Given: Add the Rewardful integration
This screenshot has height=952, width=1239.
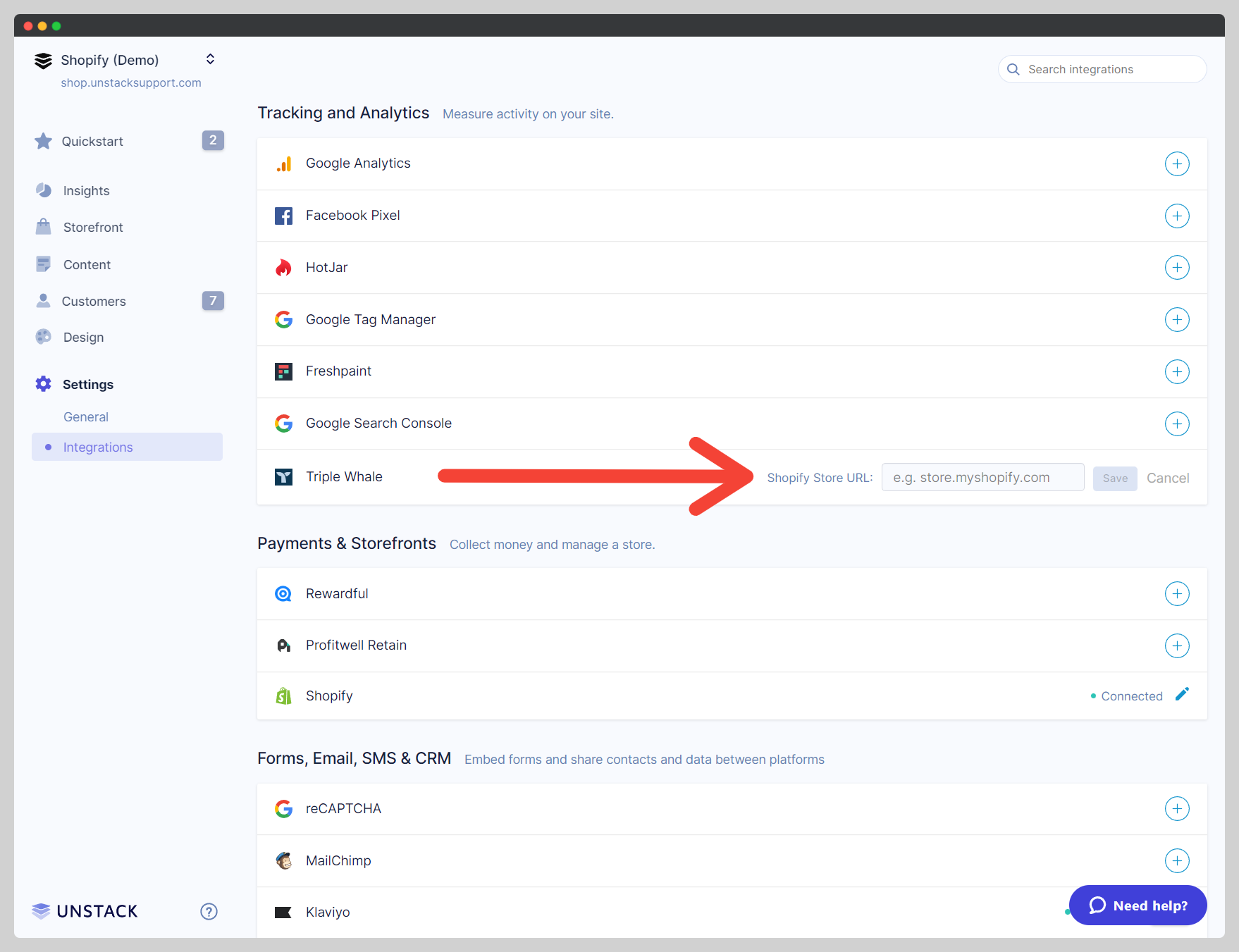Looking at the screenshot, I should pos(1176,594).
